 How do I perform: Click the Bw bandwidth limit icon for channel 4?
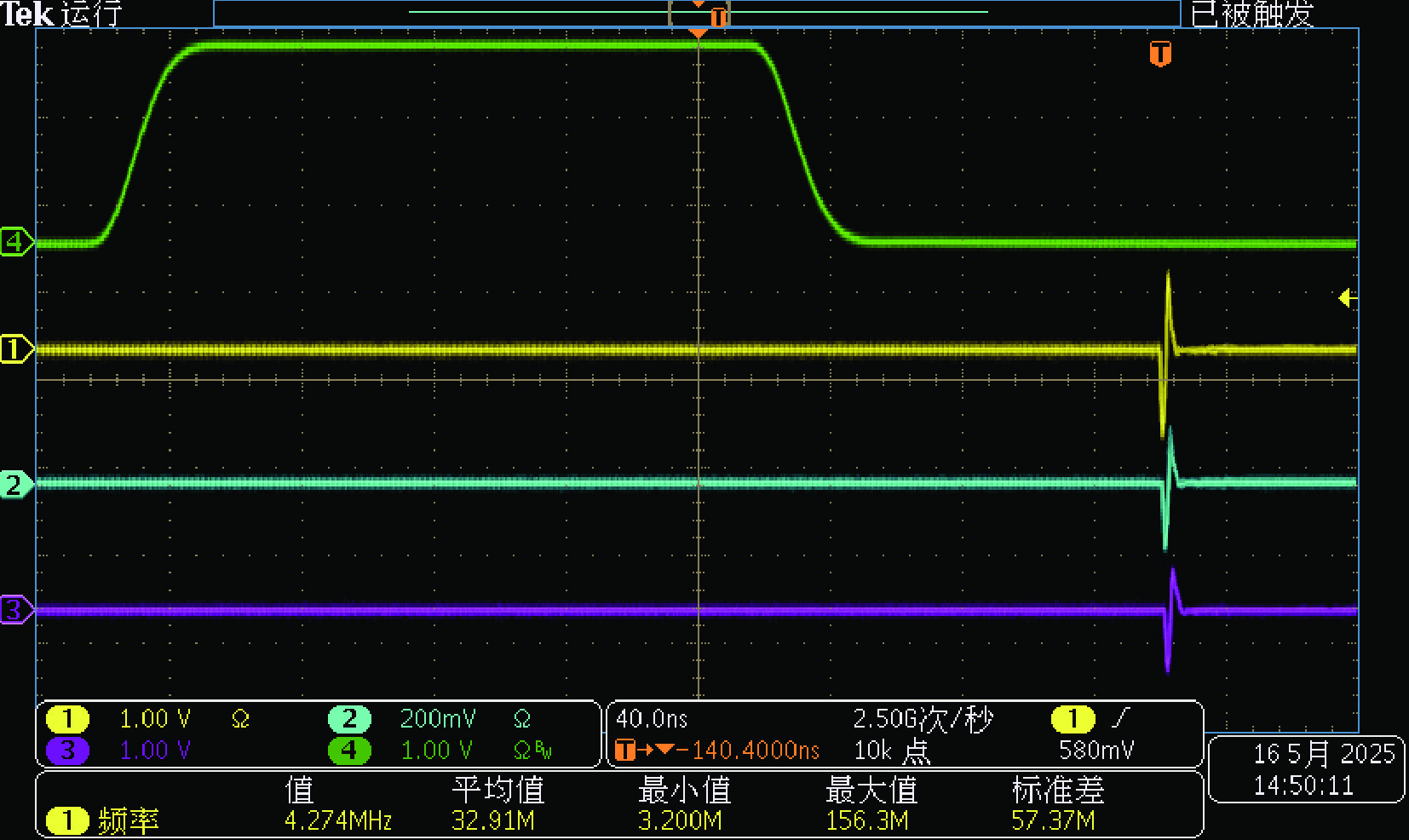coord(543,751)
